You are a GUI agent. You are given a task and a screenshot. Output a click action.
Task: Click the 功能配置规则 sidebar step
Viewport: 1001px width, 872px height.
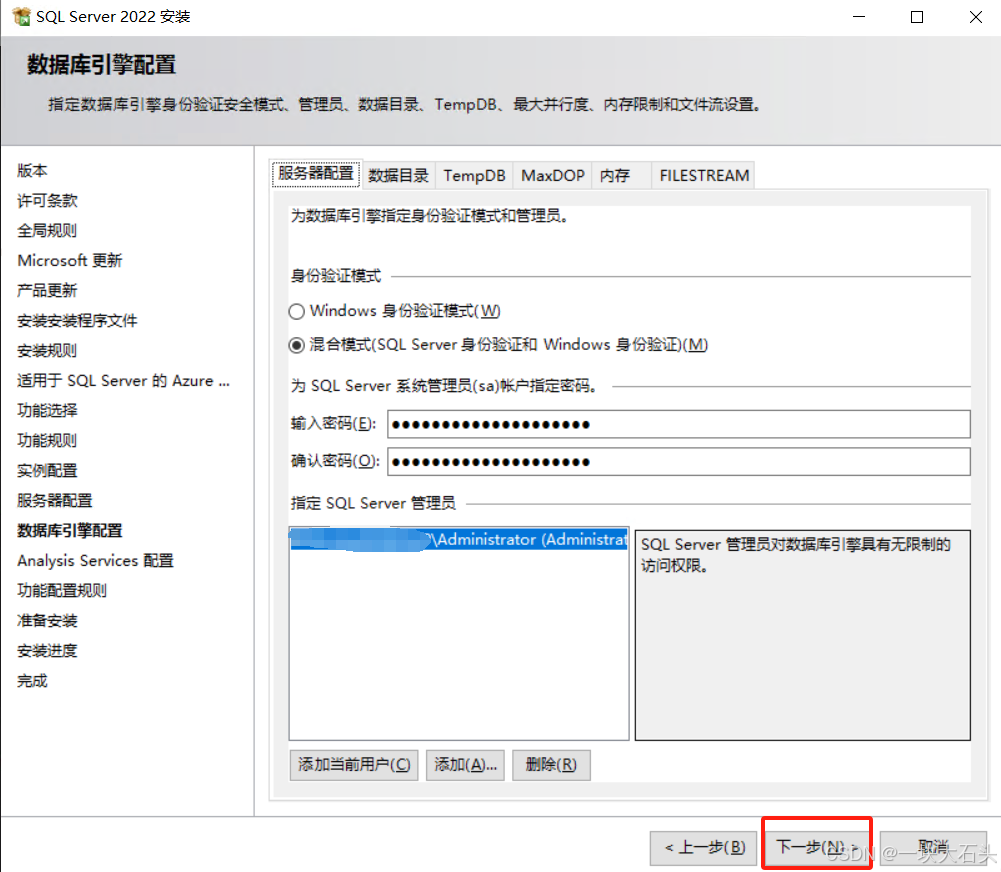[x=62, y=590]
